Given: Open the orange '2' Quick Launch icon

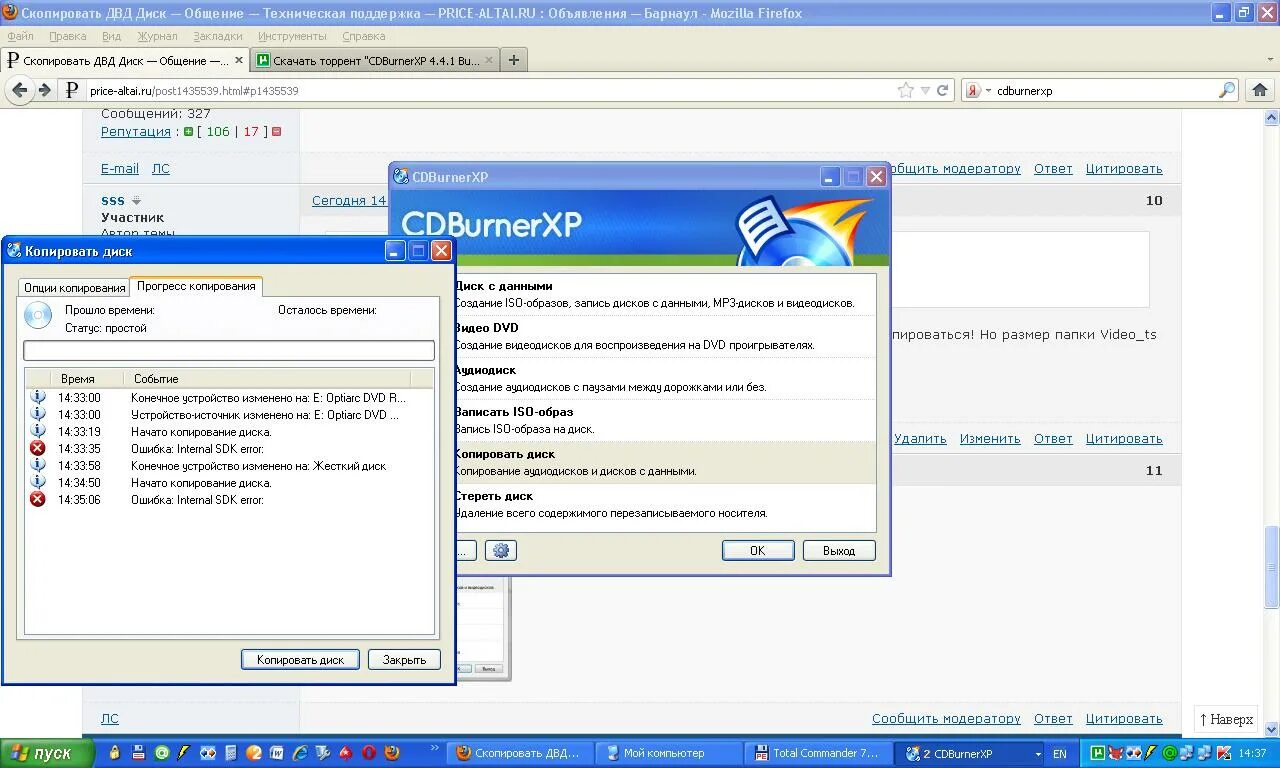Looking at the screenshot, I should click(x=254, y=753).
